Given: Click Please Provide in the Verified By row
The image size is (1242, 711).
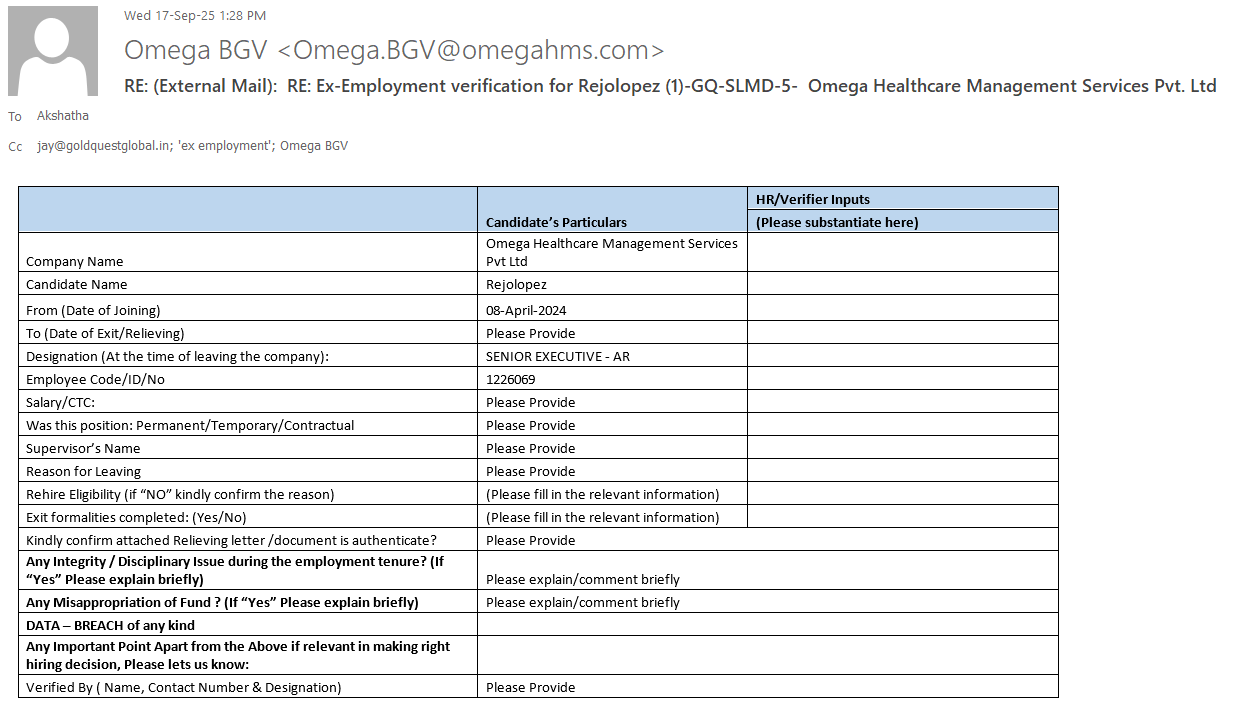Looking at the screenshot, I should pyautogui.click(x=530, y=687).
